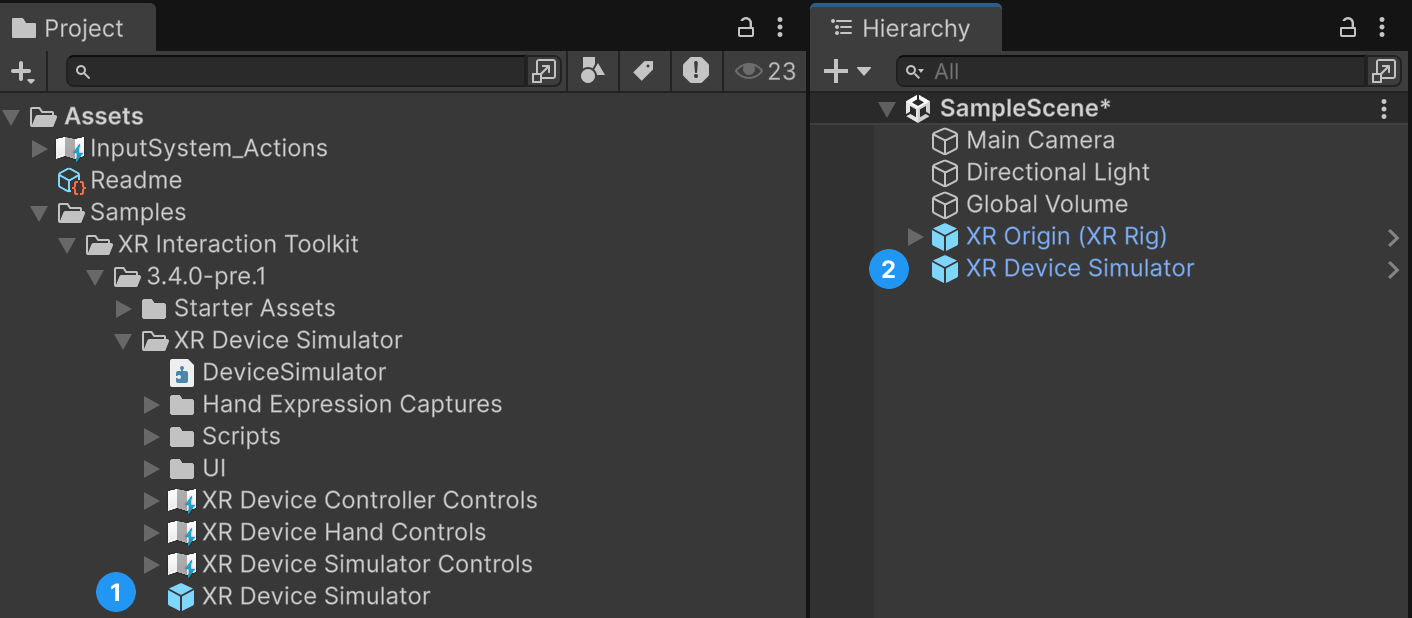The image size is (1412, 618).
Task: Select Global Volume object
Action: click(x=1047, y=204)
